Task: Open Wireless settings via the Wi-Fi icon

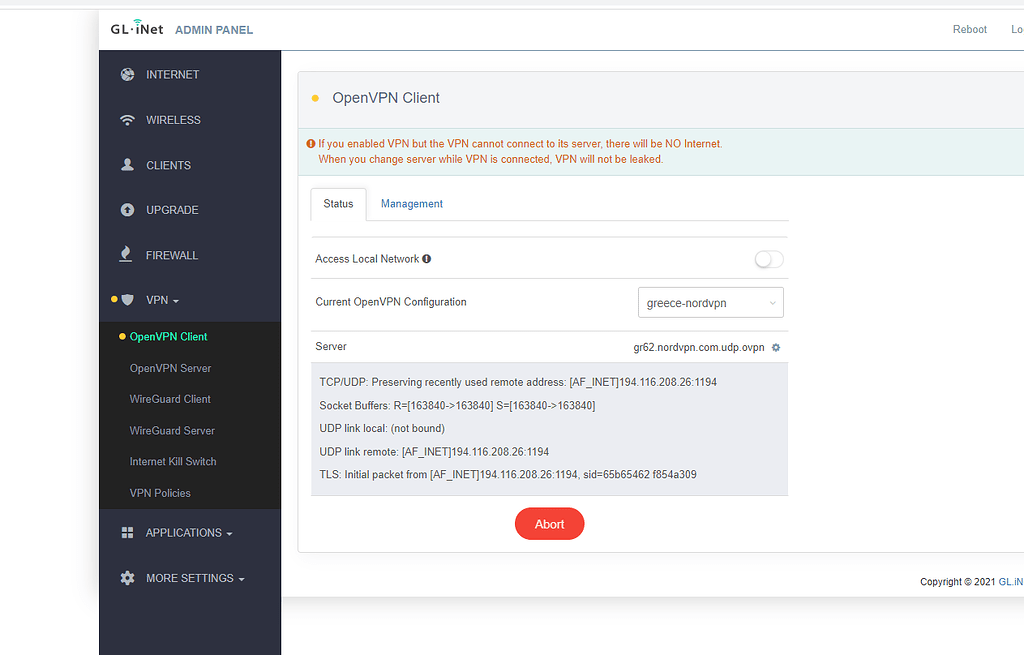Action: coord(127,119)
